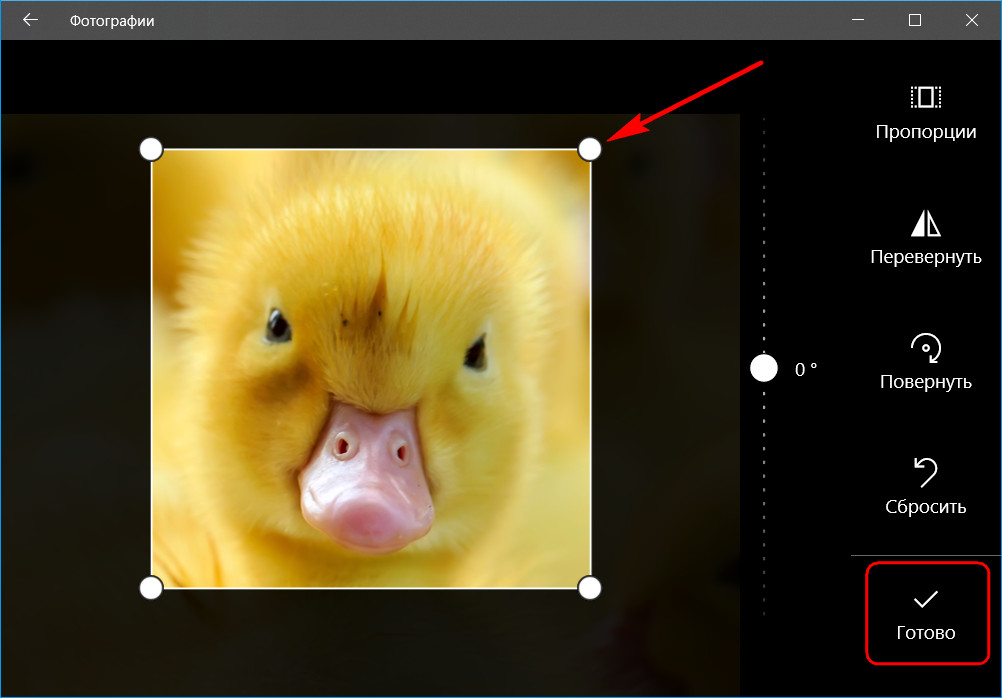
Task: Maximize the Фотографии window
Action: pos(914,20)
